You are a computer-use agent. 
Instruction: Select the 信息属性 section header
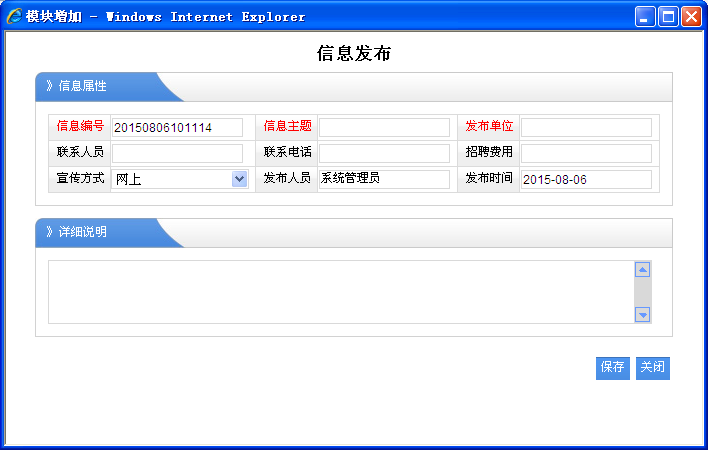(83, 86)
